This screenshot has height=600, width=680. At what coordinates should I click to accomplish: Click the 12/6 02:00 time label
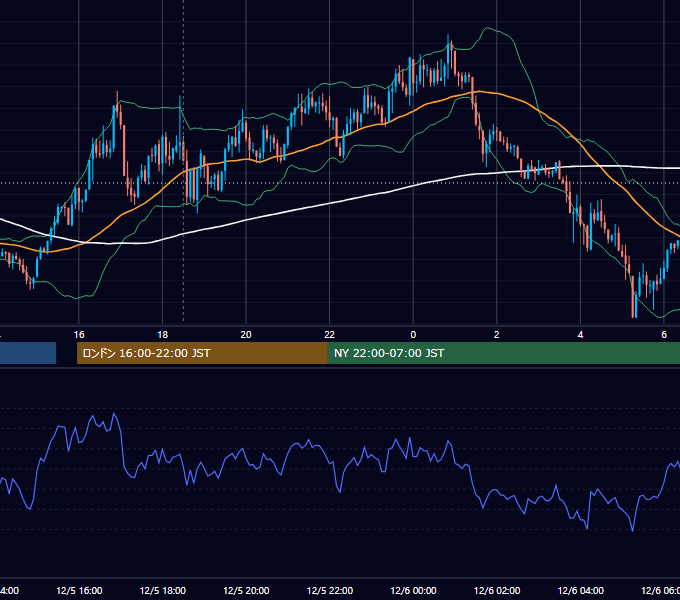[497, 590]
